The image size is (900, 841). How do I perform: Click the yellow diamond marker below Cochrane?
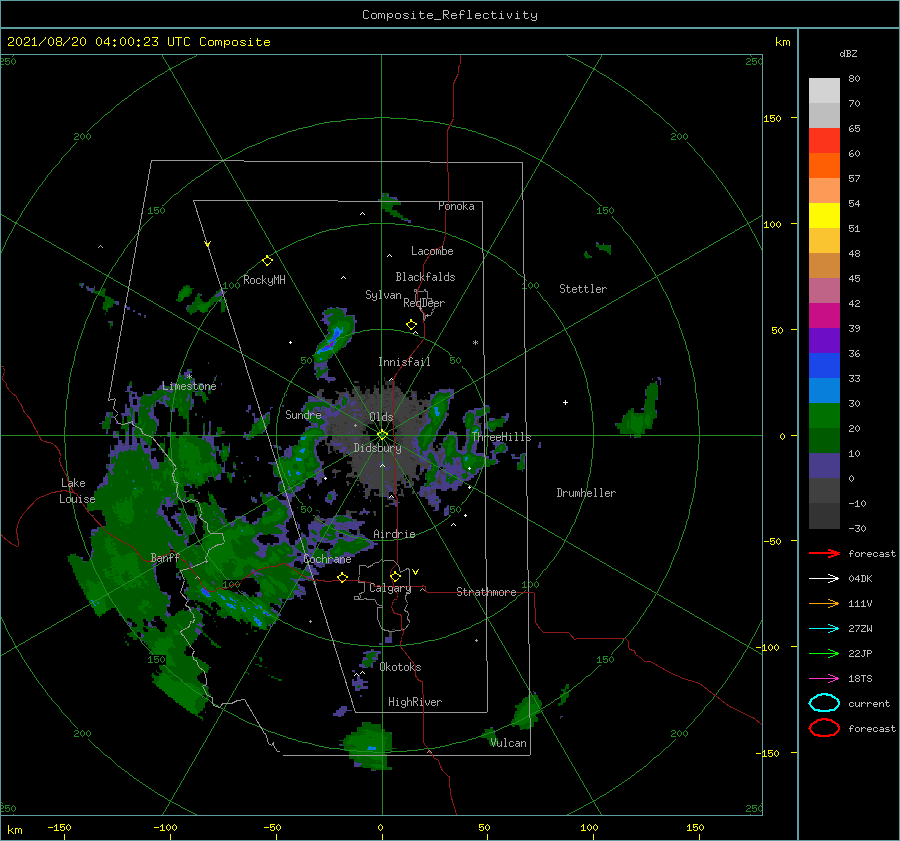[x=343, y=578]
